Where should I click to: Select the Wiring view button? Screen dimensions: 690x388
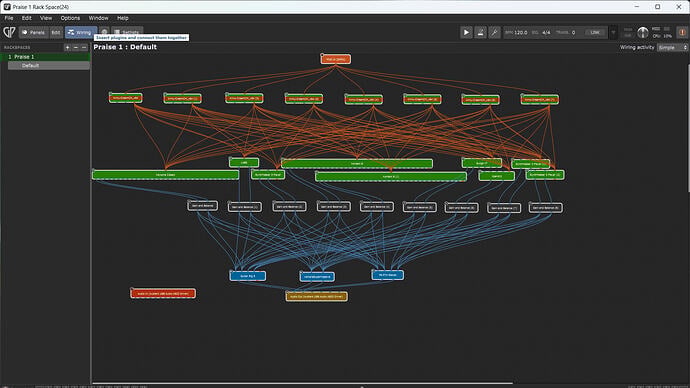click(x=81, y=32)
